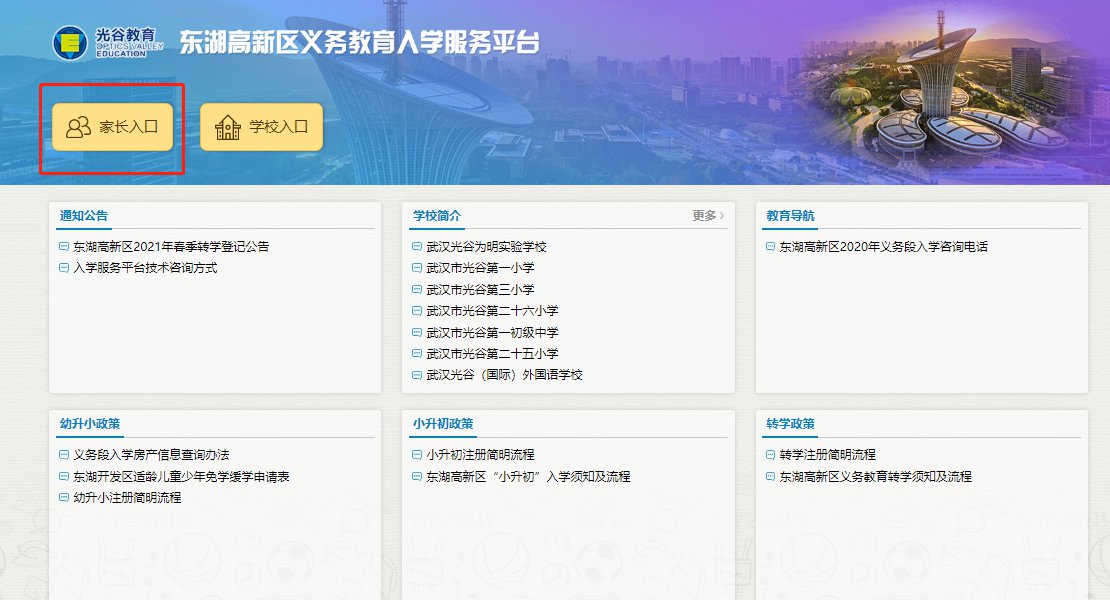Open 小升初注册简明流程

480,454
